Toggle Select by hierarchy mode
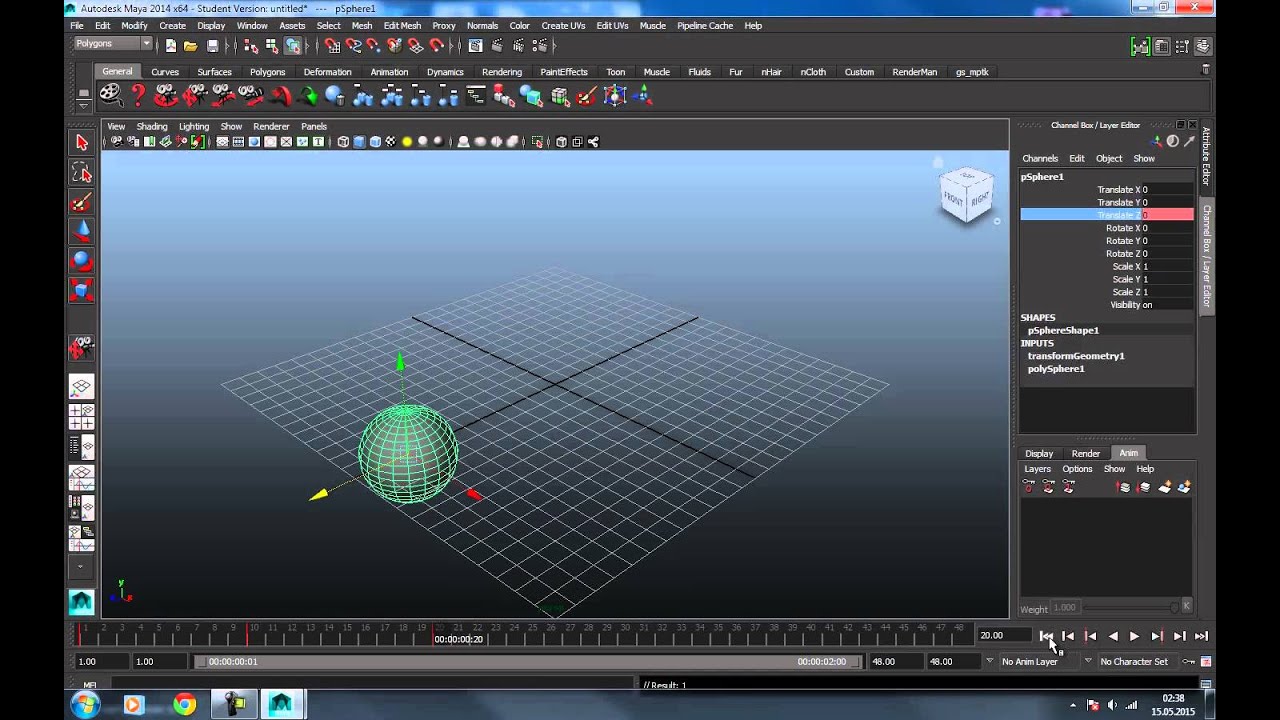 click(x=251, y=45)
